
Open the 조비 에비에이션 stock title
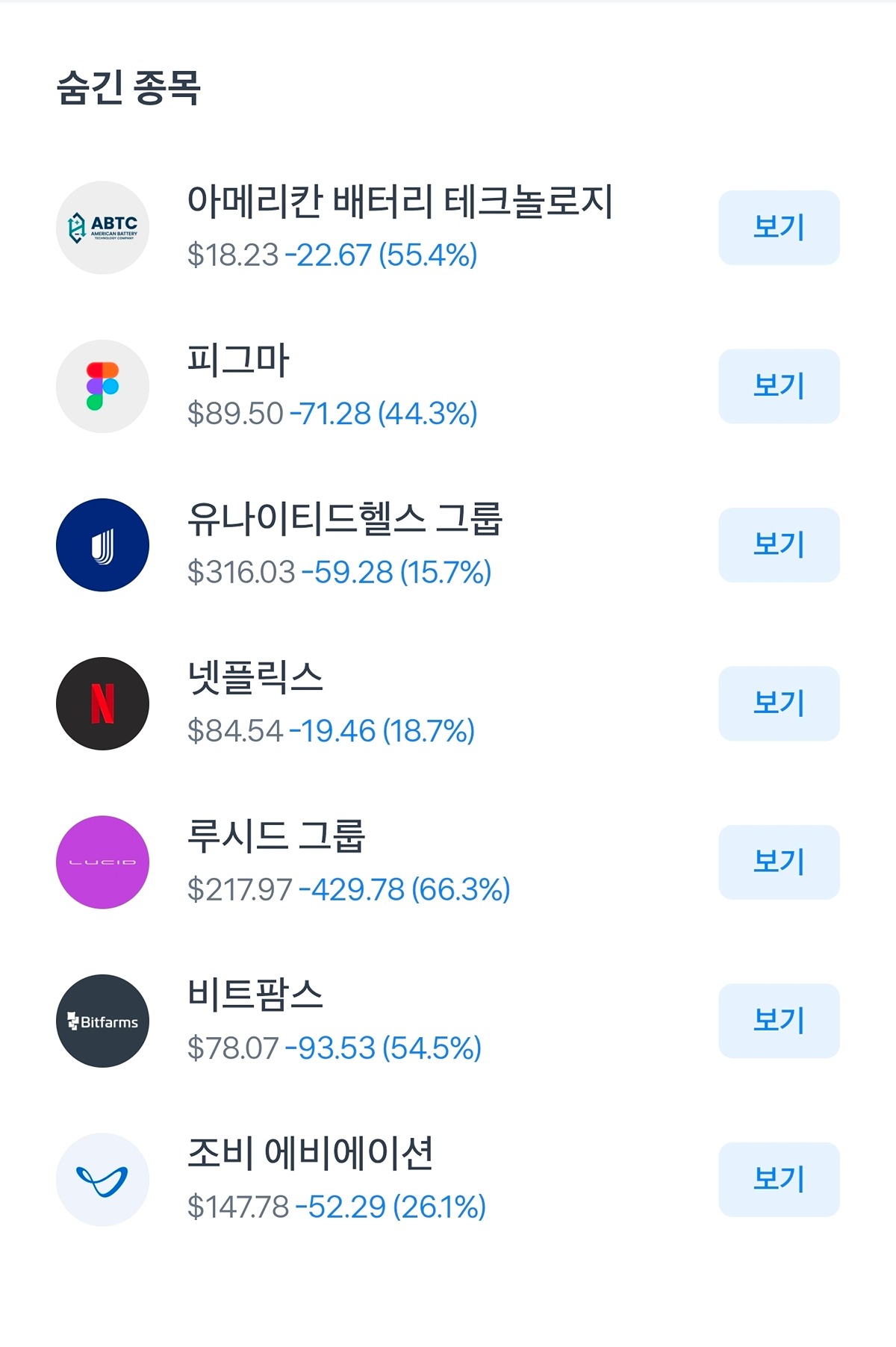click(x=310, y=1154)
